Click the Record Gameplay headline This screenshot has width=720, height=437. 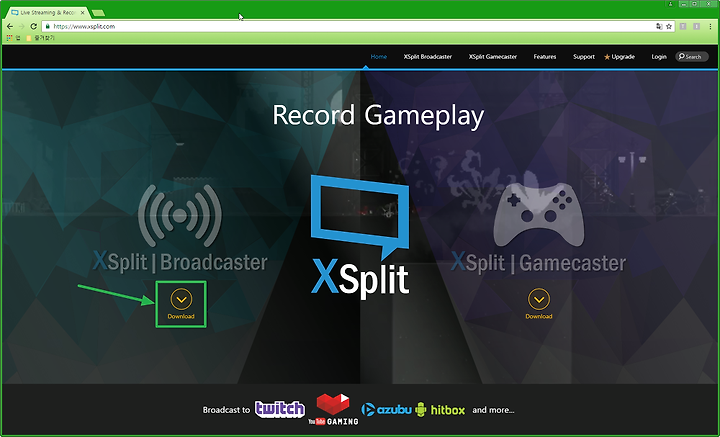[378, 116]
